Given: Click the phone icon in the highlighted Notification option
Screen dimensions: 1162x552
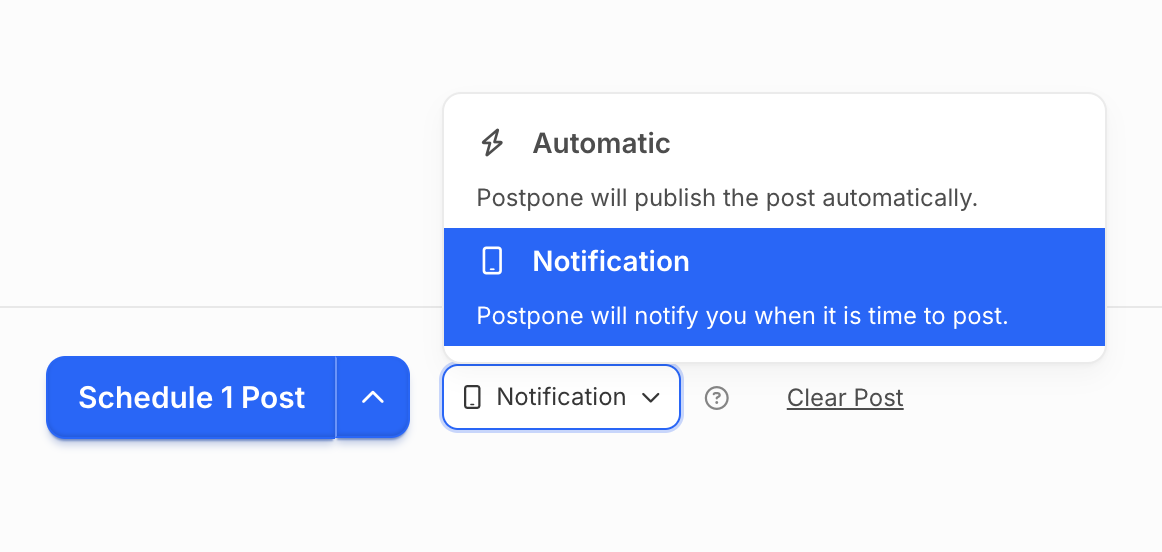Looking at the screenshot, I should pos(492,261).
